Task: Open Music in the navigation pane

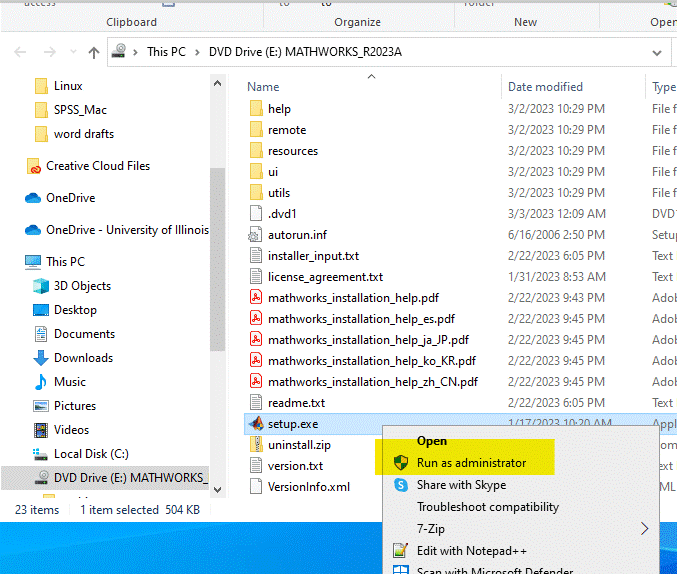Action: click(x=60, y=382)
